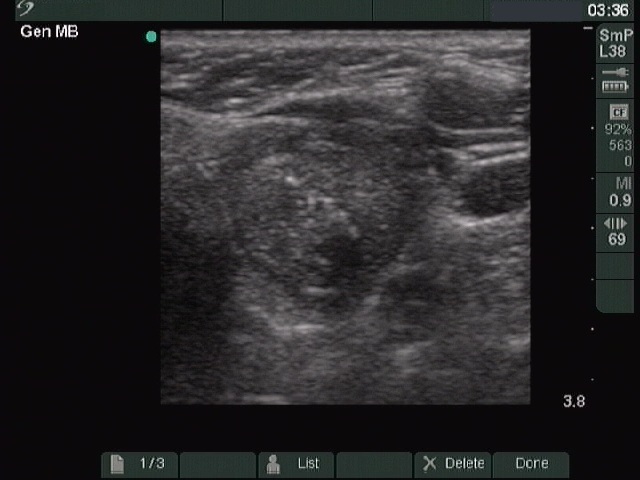This screenshot has width=640, height=480.
Task: Click the MI 0.9 readout
Action: (x=619, y=192)
